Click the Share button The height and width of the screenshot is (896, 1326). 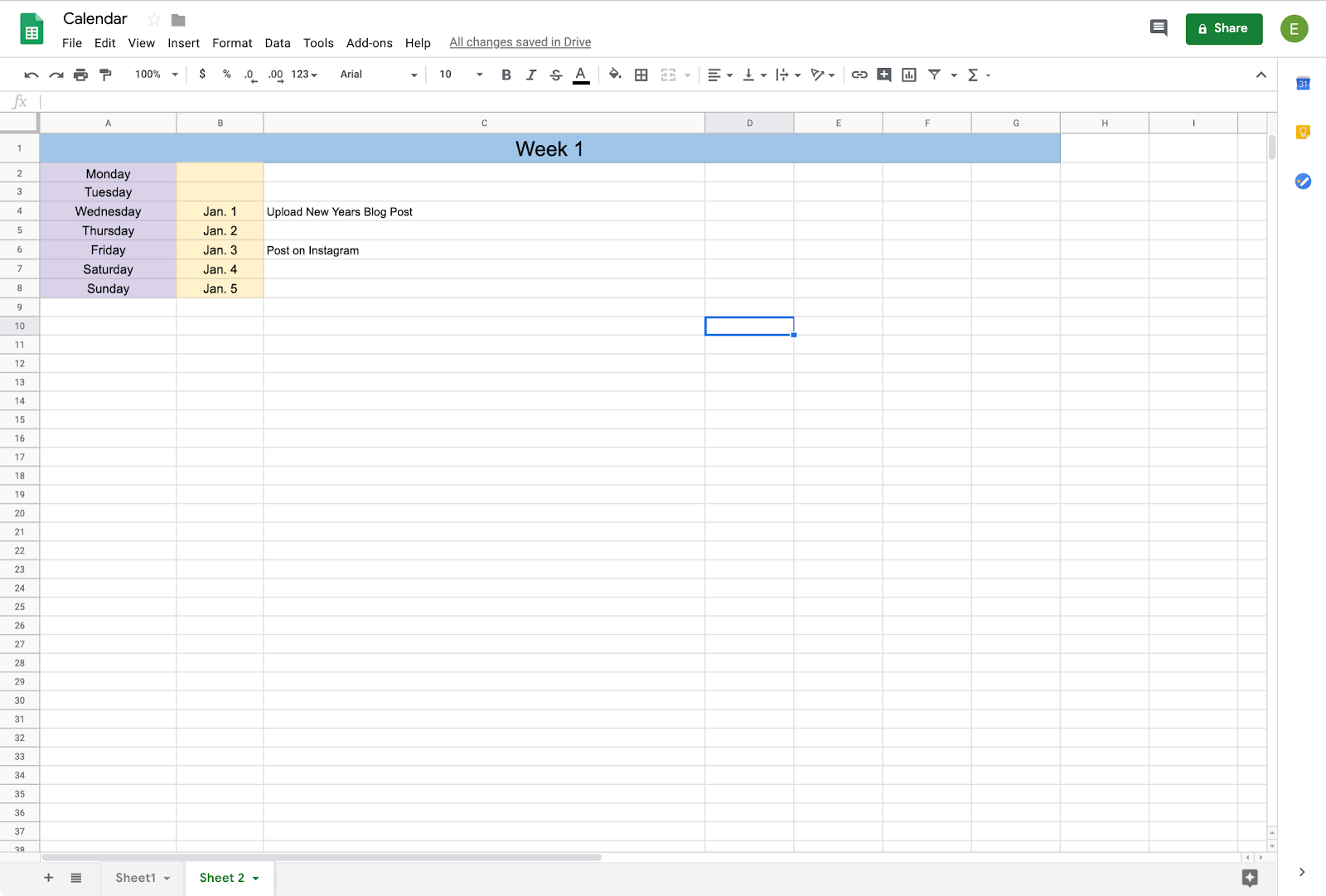(1224, 28)
